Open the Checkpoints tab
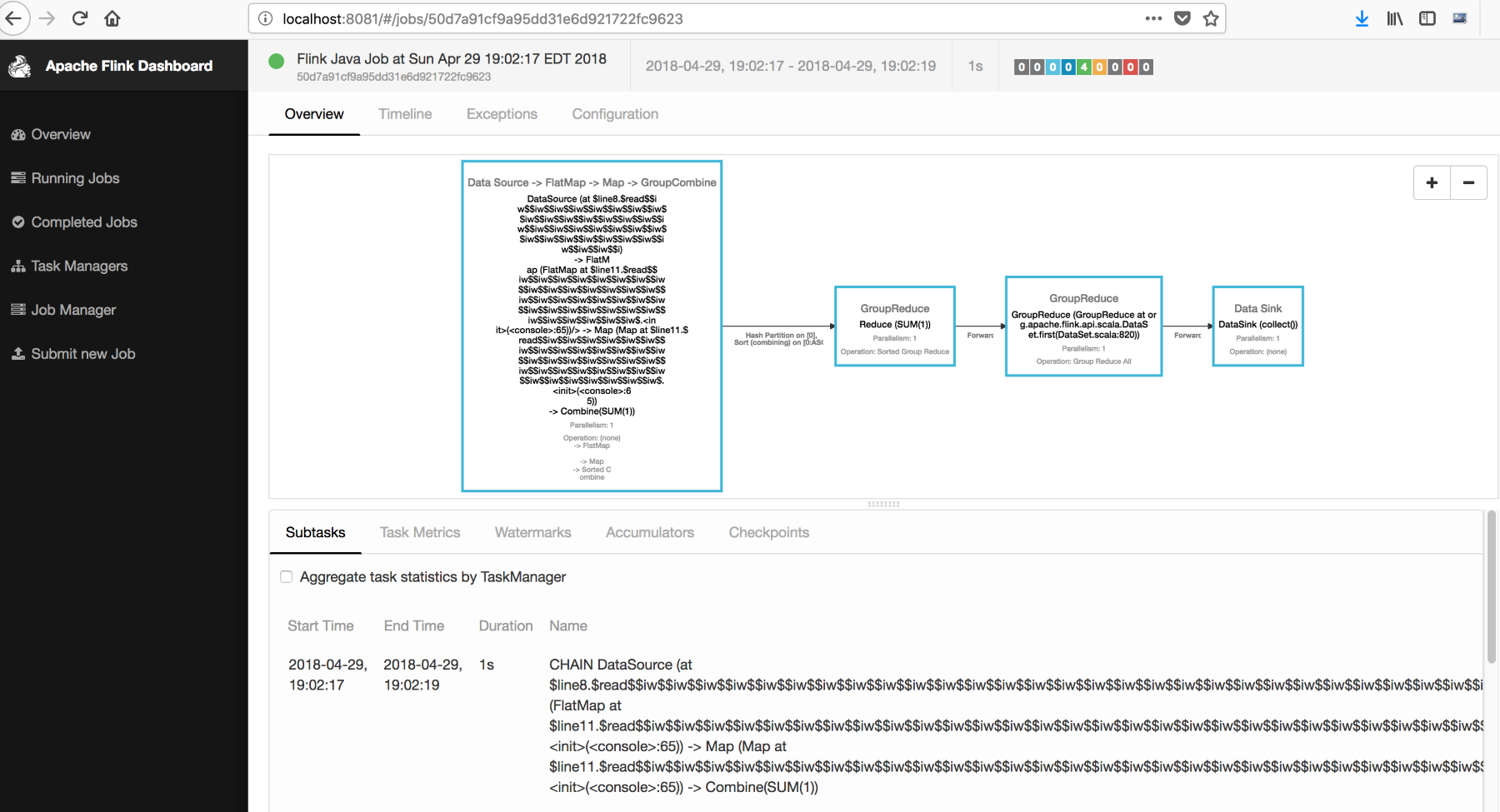 pos(769,532)
